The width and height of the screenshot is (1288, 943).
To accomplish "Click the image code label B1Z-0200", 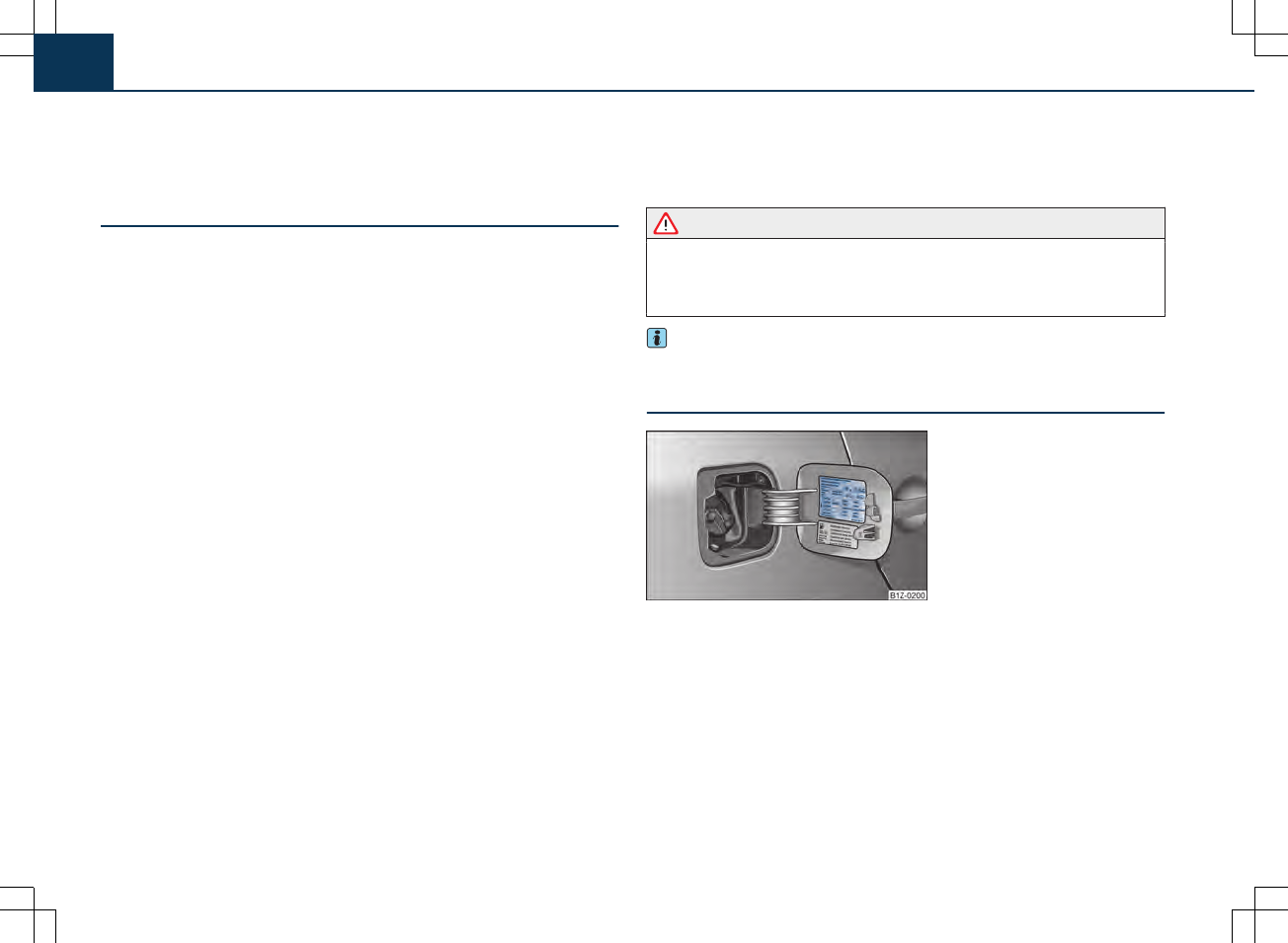I will [907, 595].
